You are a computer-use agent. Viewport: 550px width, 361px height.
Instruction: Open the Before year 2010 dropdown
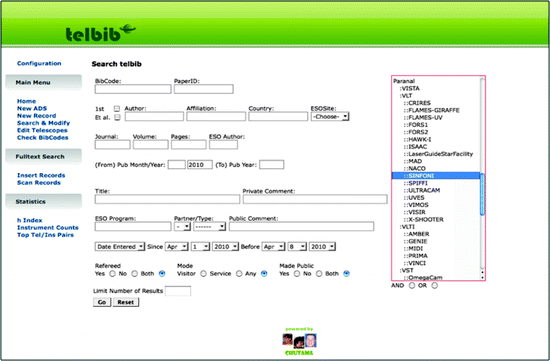tap(322, 247)
